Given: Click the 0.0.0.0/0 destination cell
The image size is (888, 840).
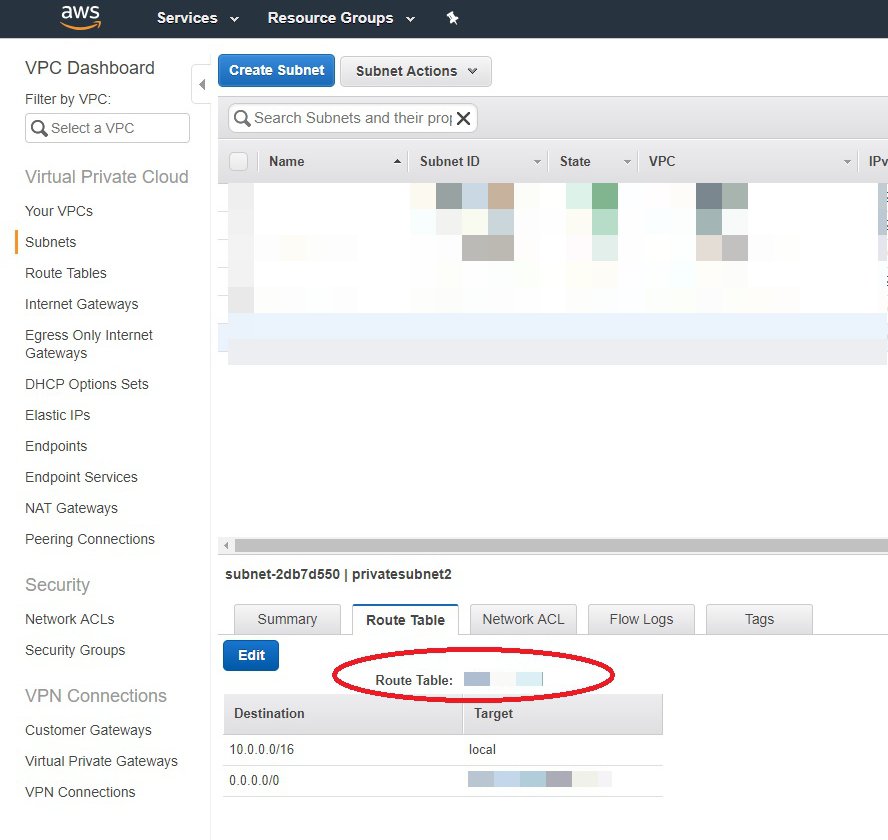Looking at the screenshot, I should pos(254,781).
